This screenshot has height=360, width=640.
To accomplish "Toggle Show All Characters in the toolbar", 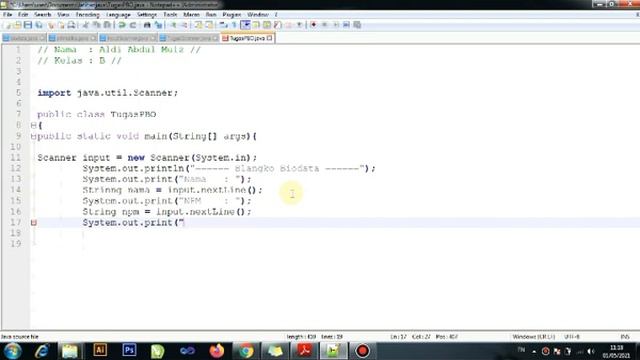I will coord(234,25).
